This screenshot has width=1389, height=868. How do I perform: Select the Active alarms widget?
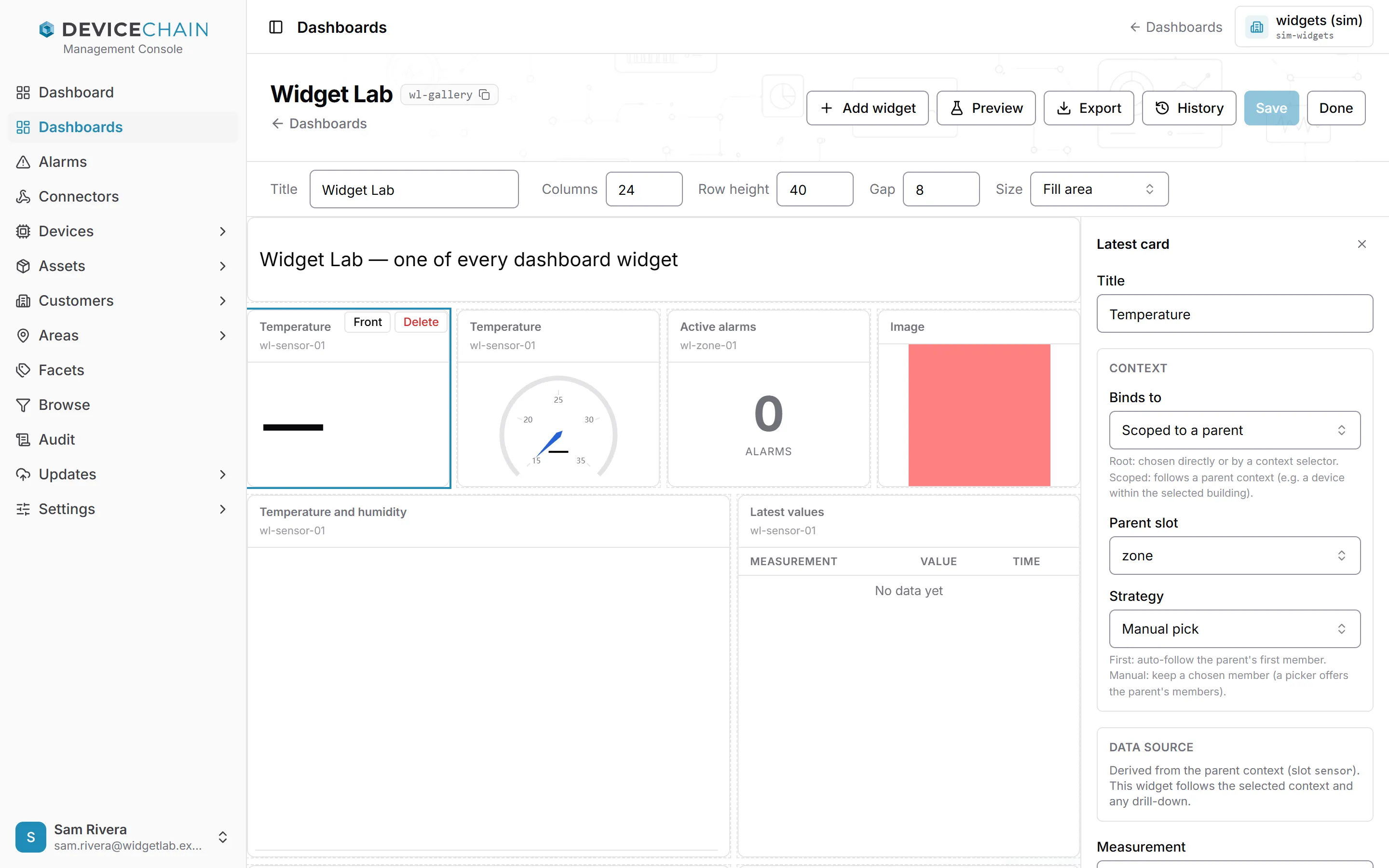pos(768,398)
